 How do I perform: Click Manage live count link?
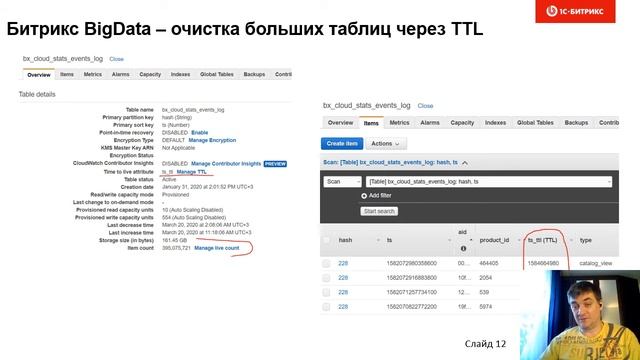pos(217,248)
